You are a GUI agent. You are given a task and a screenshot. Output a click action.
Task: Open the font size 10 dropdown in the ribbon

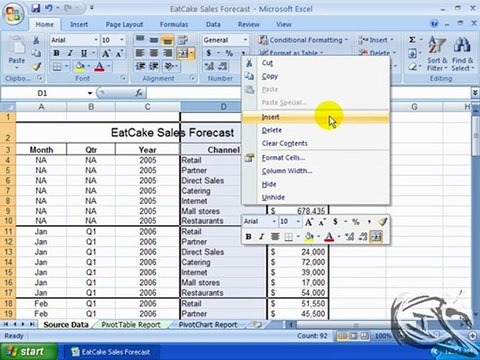pos(122,40)
